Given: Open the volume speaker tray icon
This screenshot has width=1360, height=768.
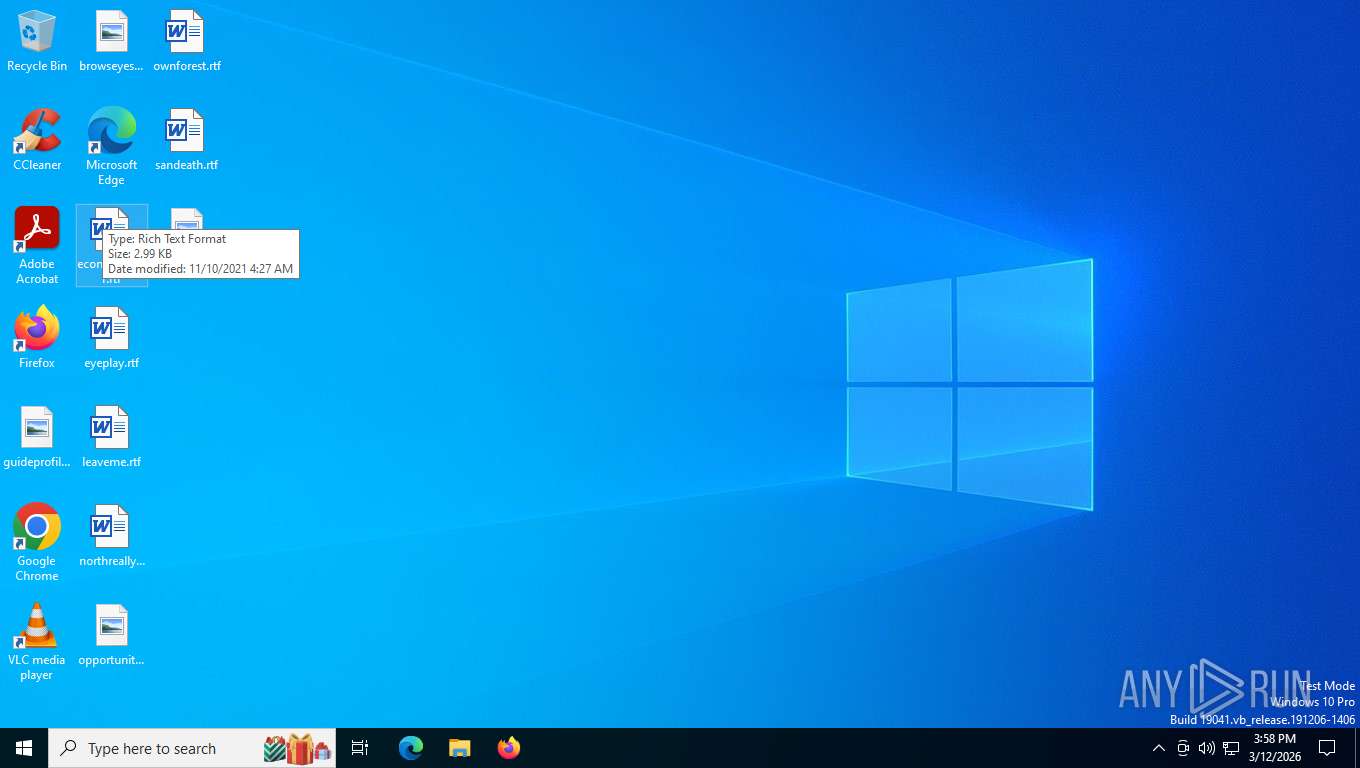Looking at the screenshot, I should (x=1207, y=748).
